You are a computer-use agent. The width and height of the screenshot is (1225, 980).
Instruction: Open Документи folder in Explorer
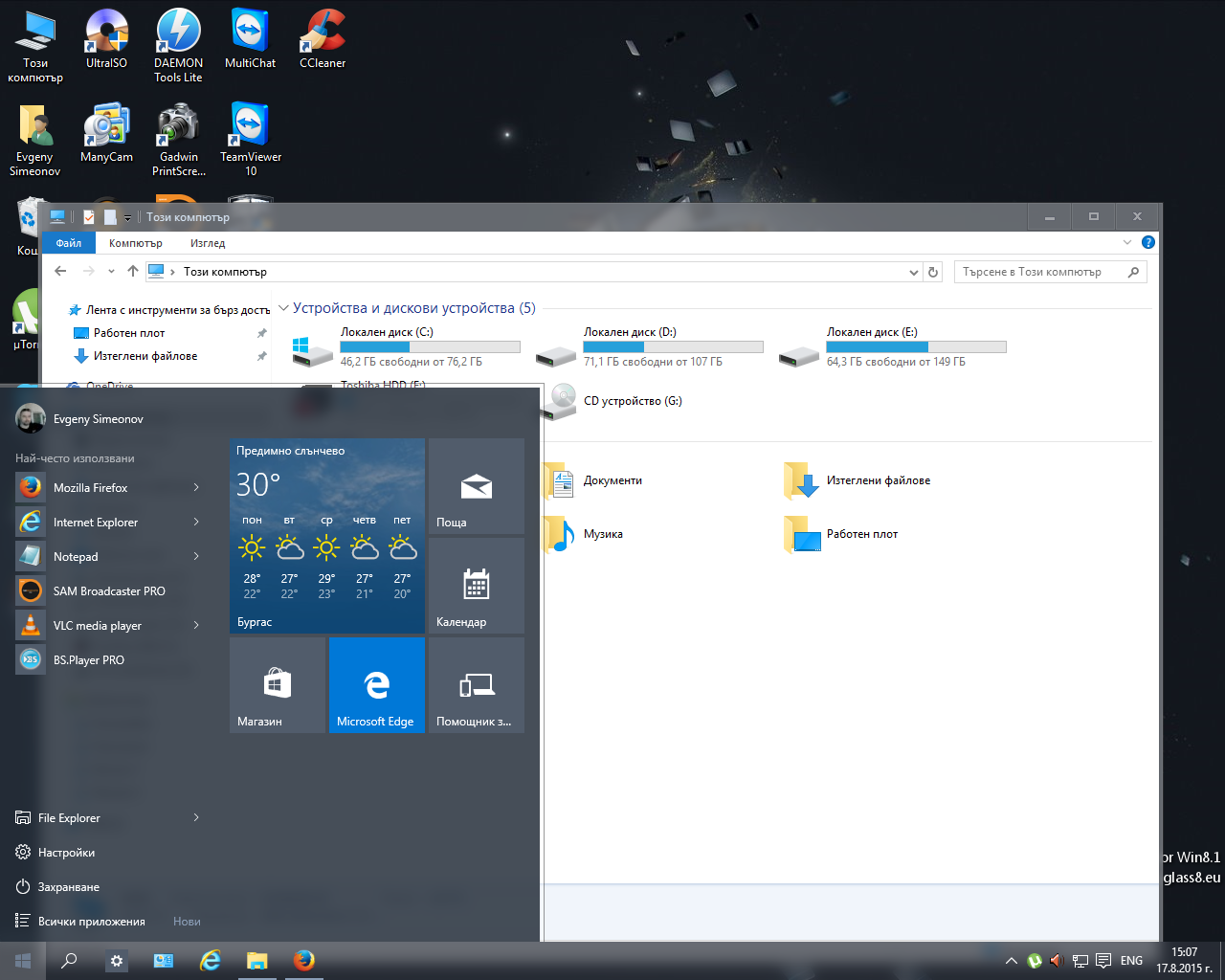pyautogui.click(x=595, y=480)
